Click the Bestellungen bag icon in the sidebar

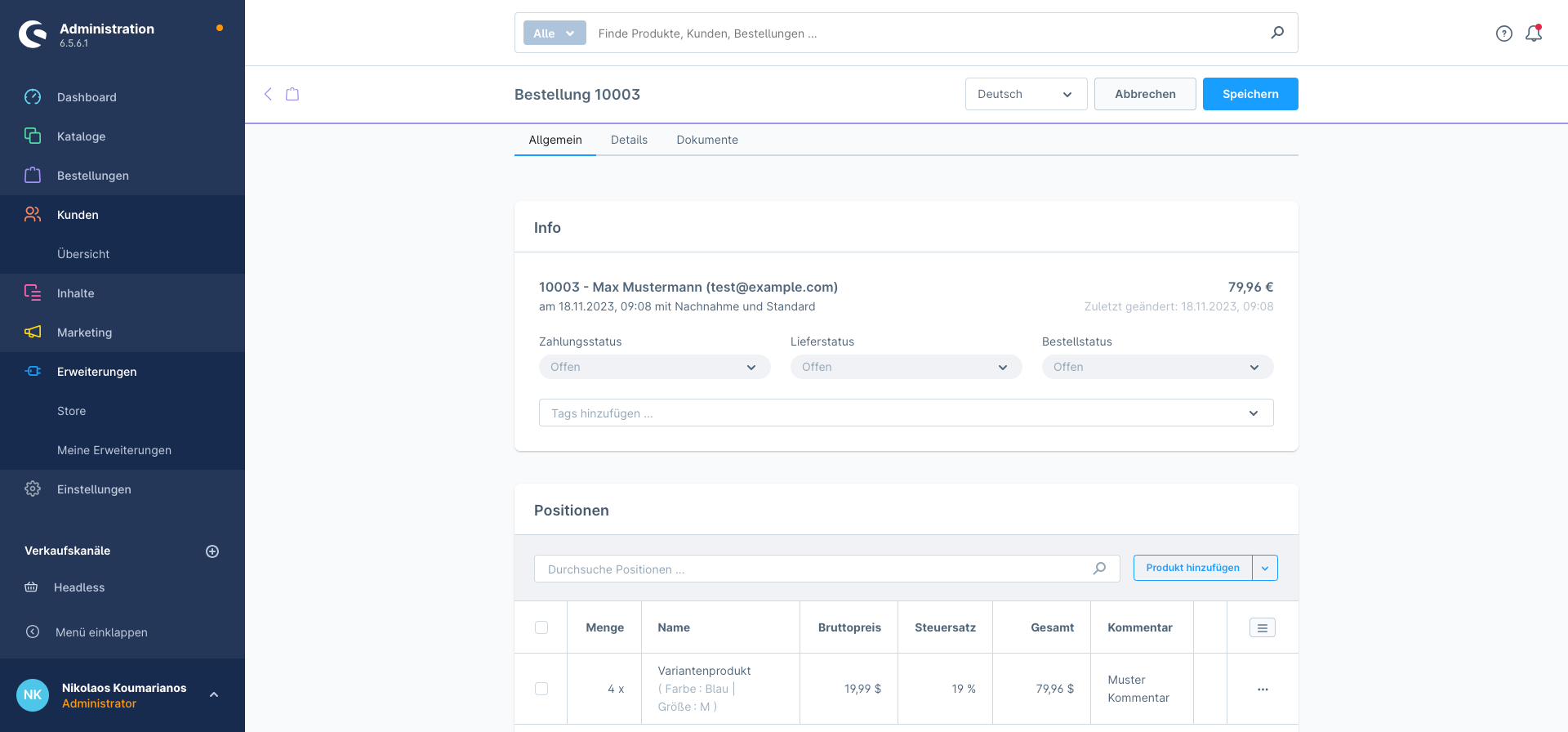click(33, 176)
